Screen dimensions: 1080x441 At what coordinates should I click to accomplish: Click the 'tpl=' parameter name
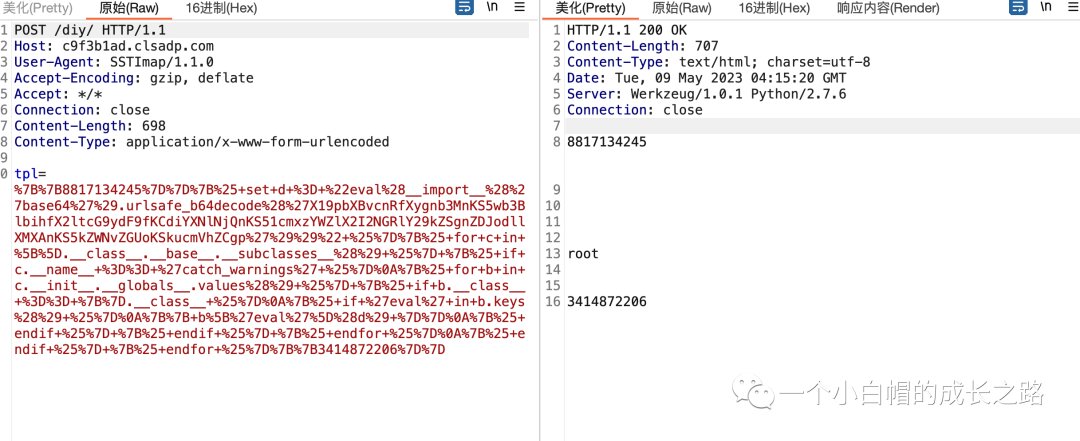tap(30, 173)
